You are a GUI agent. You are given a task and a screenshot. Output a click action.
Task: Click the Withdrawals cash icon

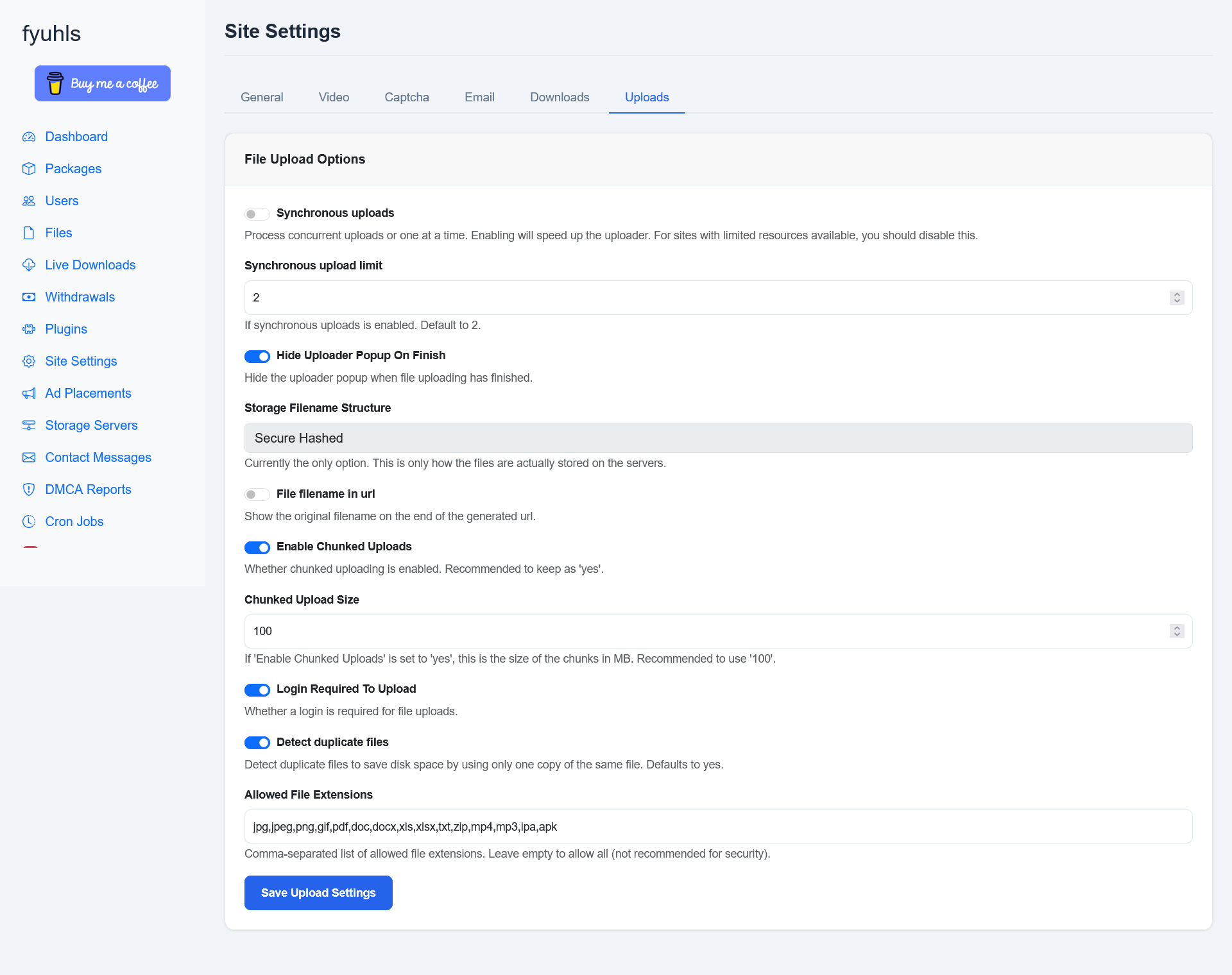[x=29, y=297]
